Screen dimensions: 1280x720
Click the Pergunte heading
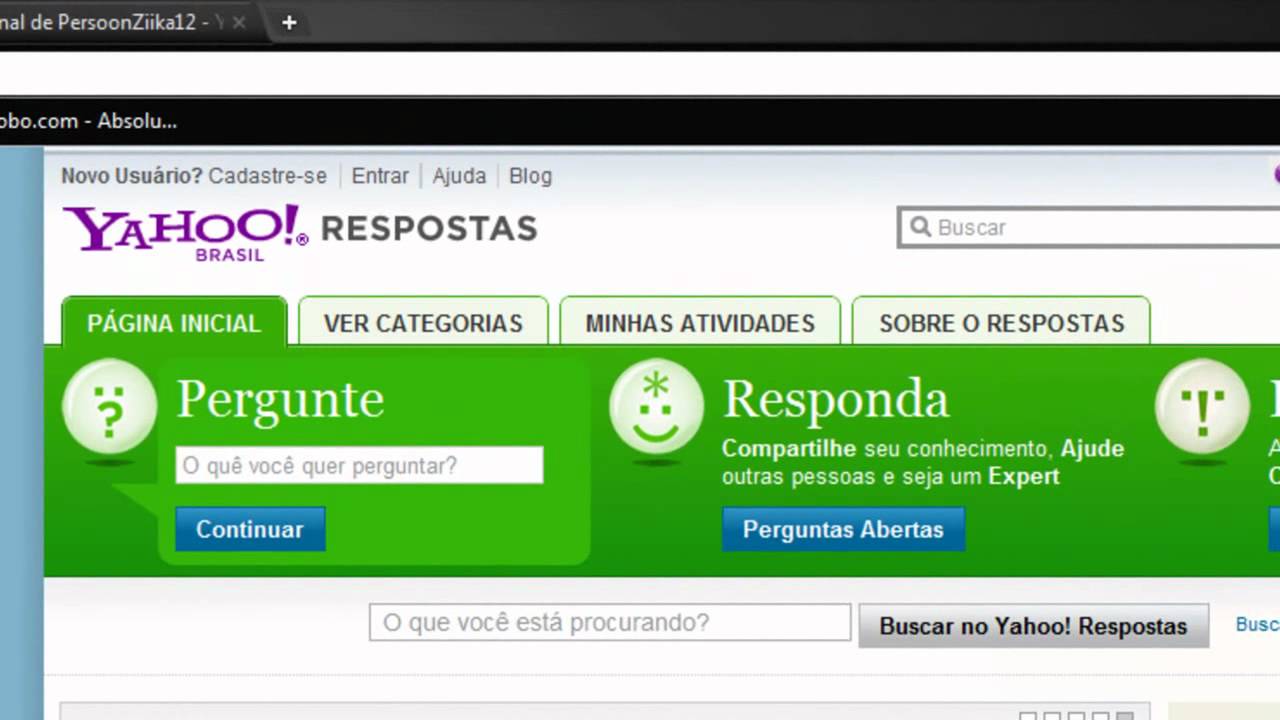280,400
